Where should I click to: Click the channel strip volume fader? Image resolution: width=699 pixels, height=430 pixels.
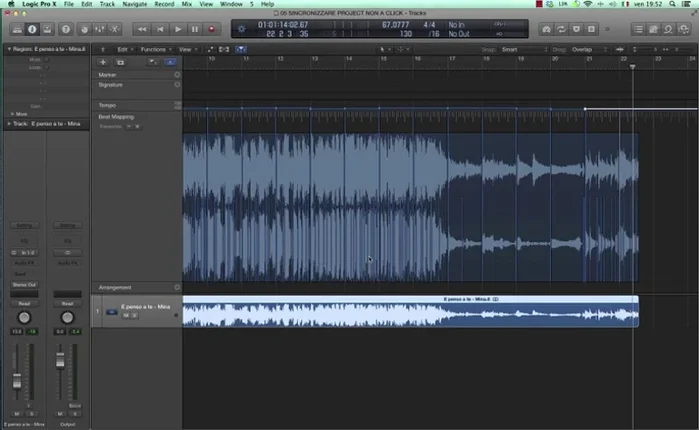click(x=17, y=380)
